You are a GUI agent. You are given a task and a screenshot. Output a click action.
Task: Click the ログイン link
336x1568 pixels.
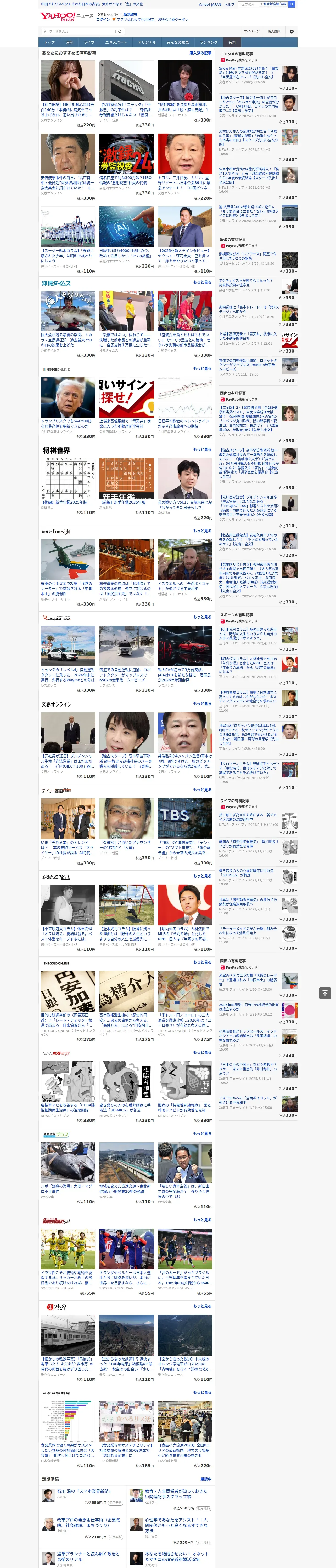pos(103,20)
